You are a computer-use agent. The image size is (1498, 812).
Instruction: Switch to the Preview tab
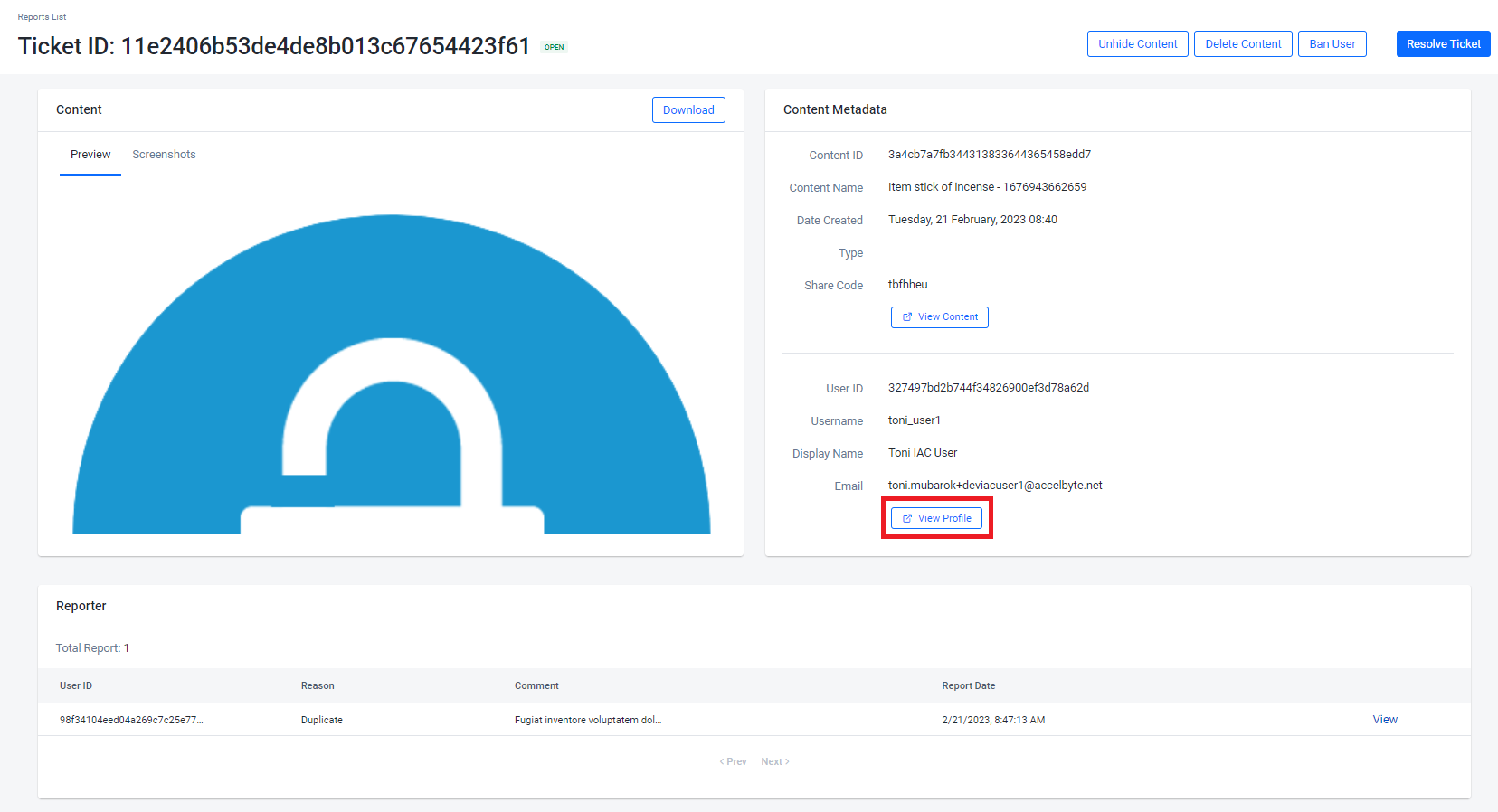coord(90,155)
